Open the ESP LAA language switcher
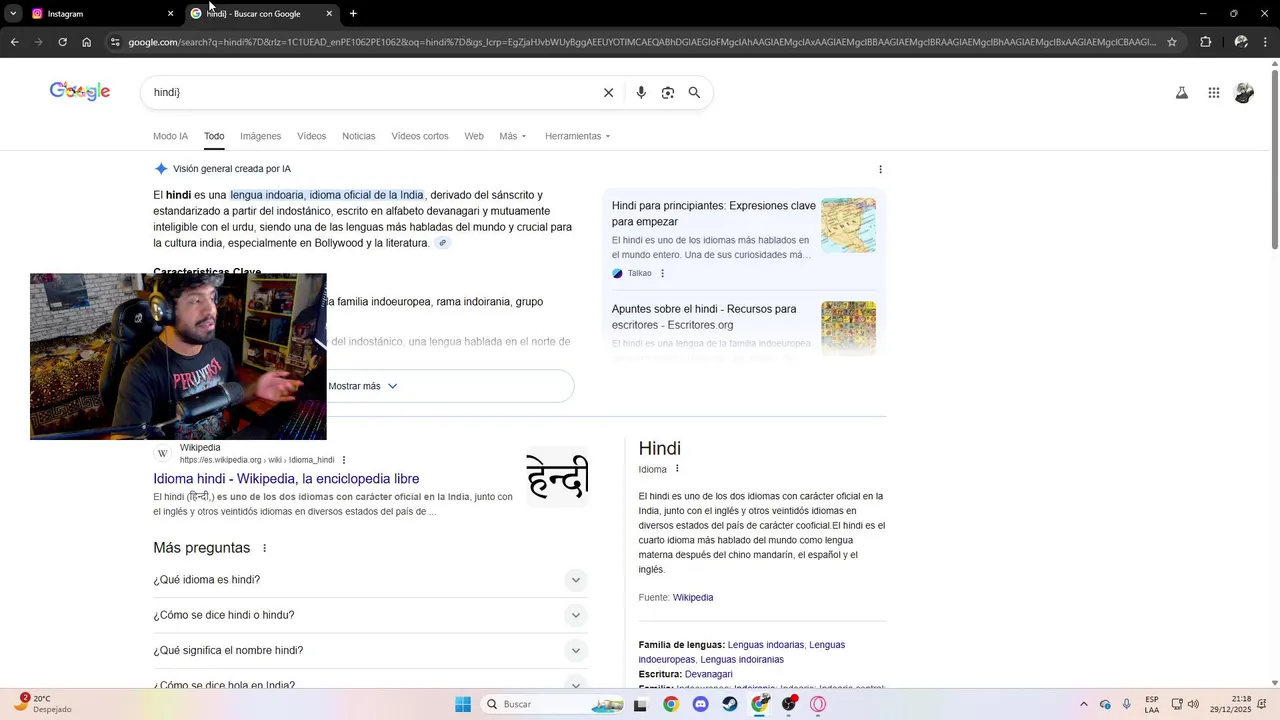1280x720 pixels. click(1152, 704)
